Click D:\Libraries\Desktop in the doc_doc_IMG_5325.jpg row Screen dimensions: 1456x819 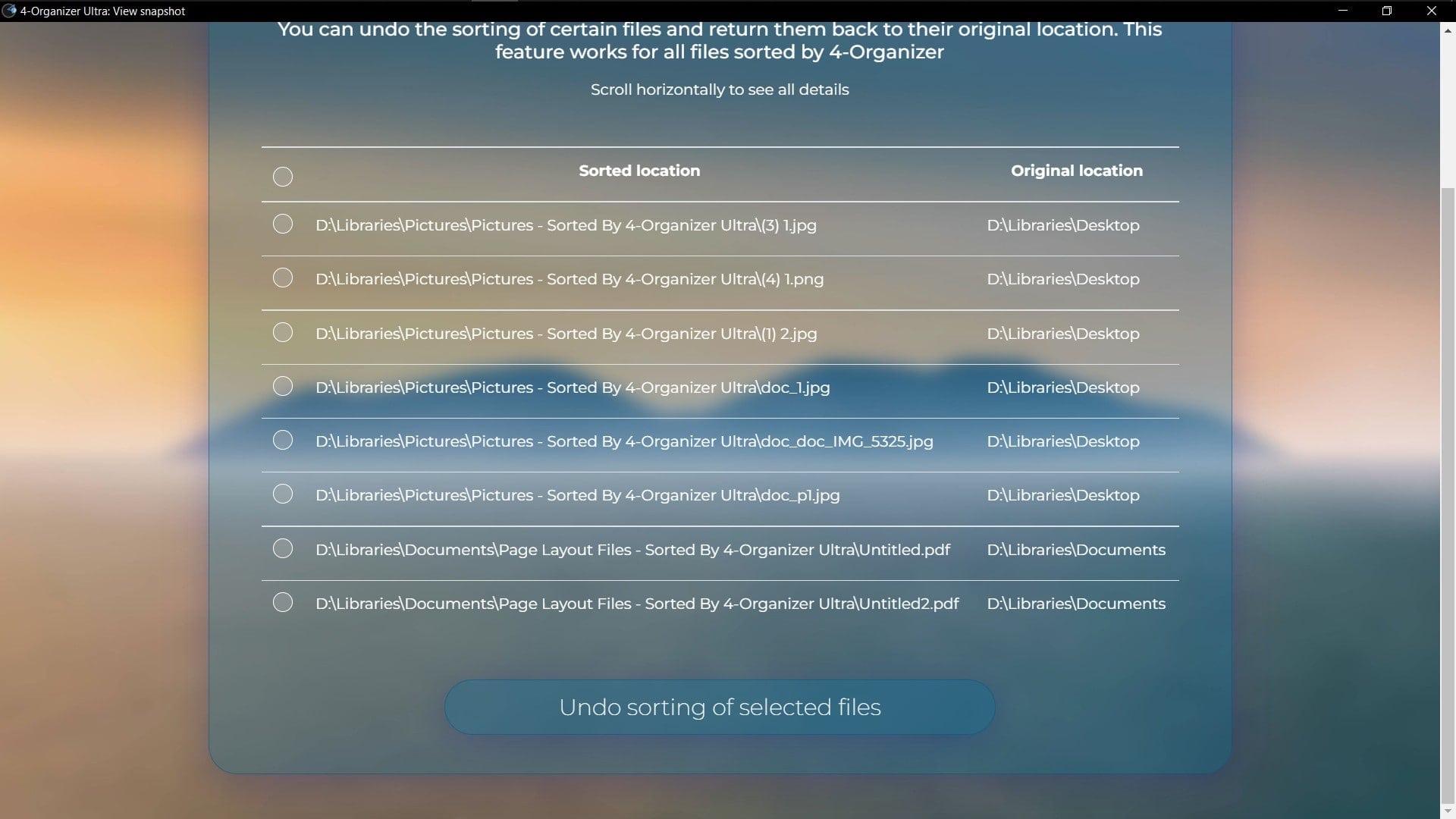[1063, 441]
